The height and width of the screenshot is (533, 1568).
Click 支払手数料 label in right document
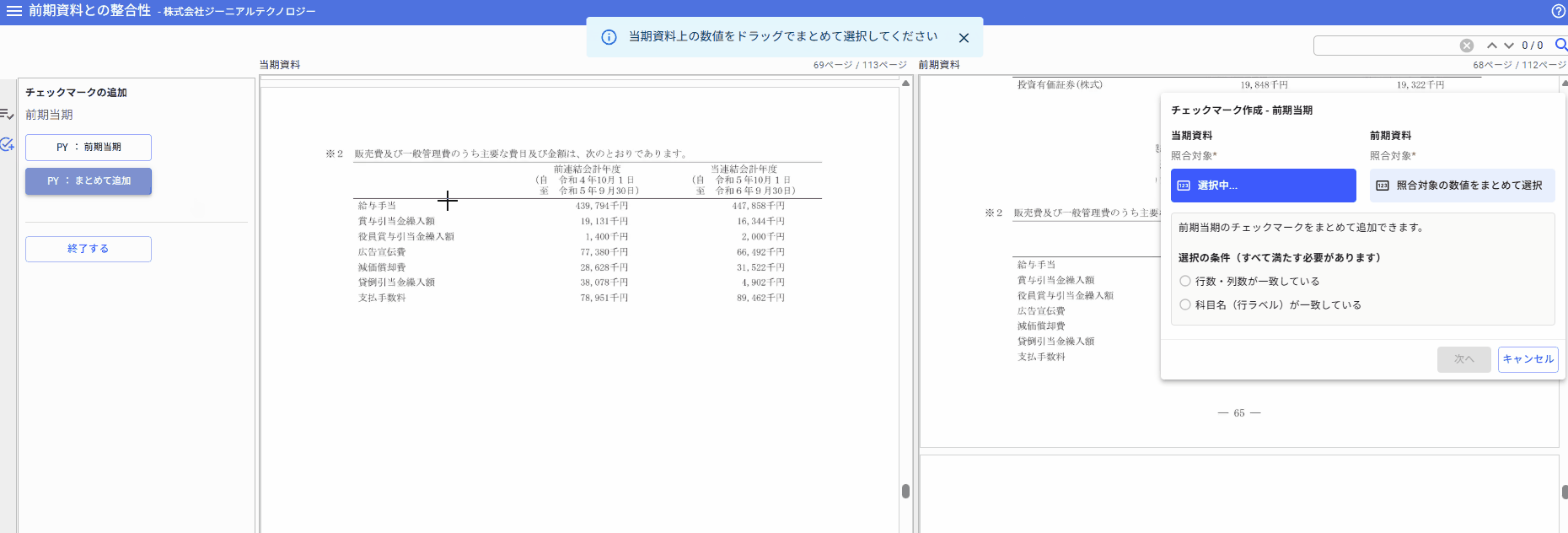tap(1041, 356)
